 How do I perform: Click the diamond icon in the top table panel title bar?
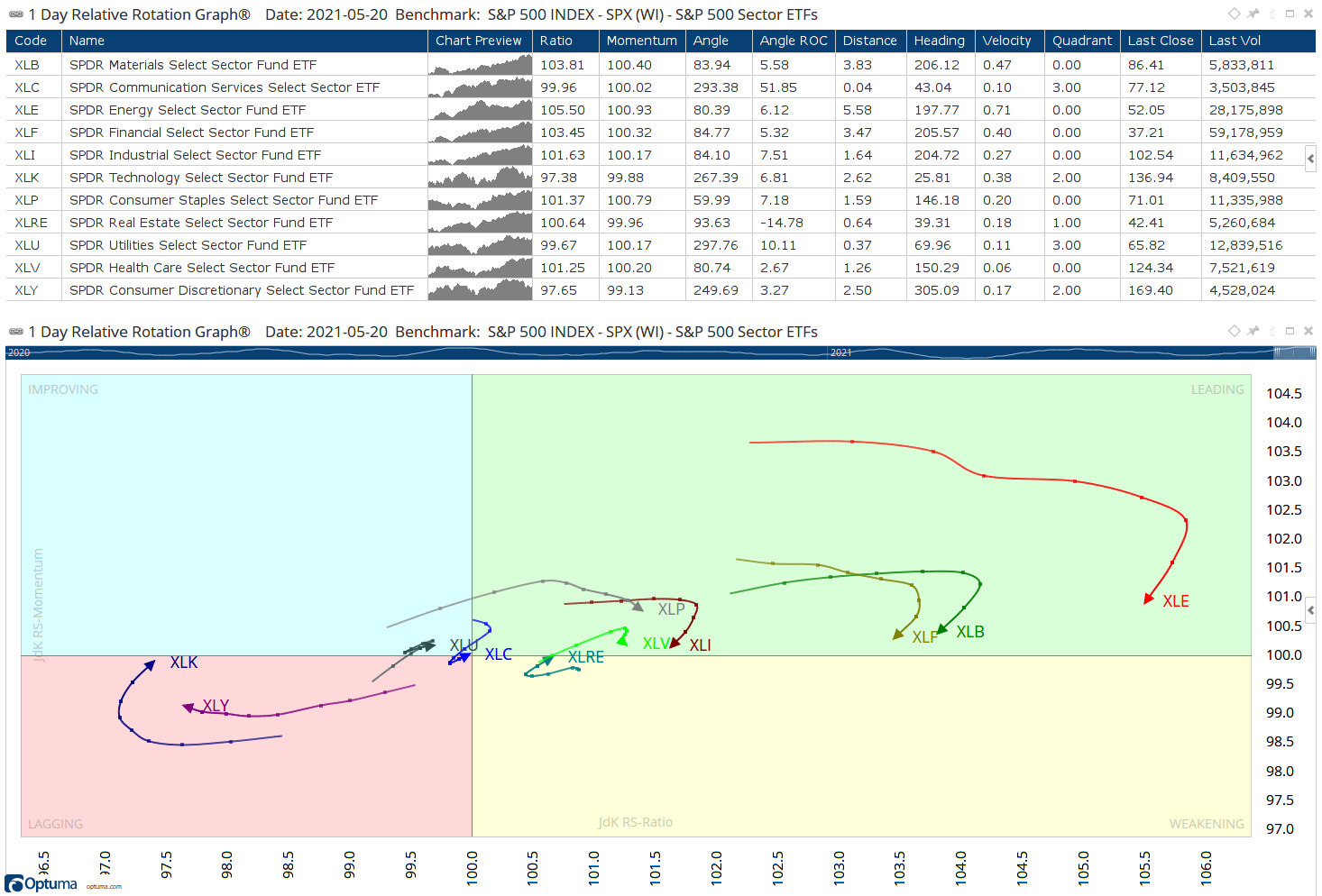click(x=1235, y=14)
